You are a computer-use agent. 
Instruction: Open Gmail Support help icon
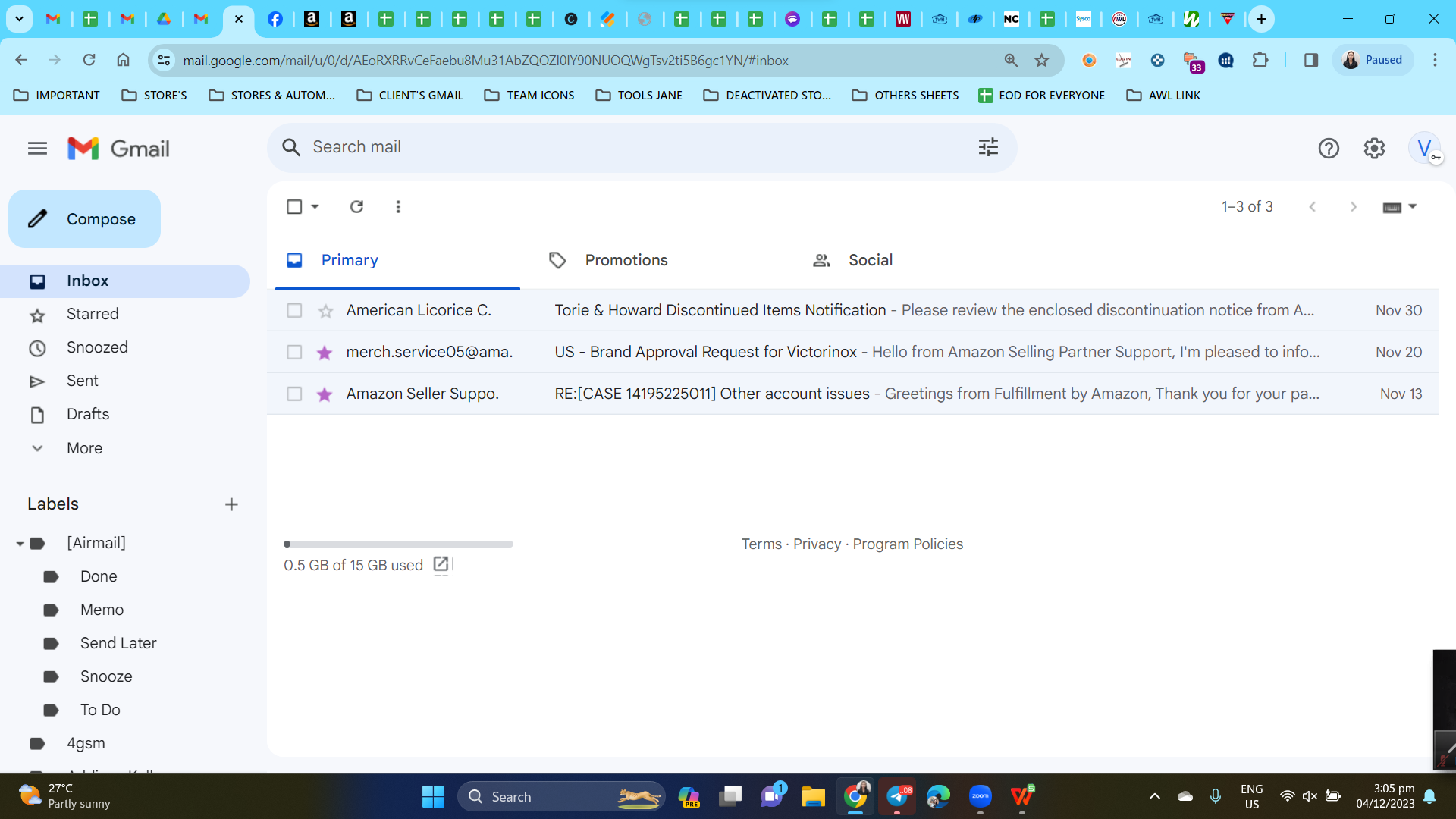click(x=1329, y=149)
